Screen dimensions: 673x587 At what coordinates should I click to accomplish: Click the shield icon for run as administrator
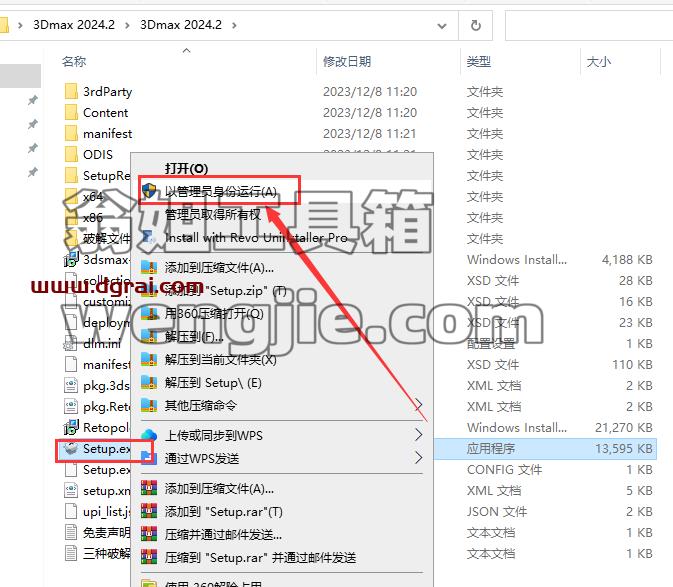pyautogui.click(x=149, y=191)
